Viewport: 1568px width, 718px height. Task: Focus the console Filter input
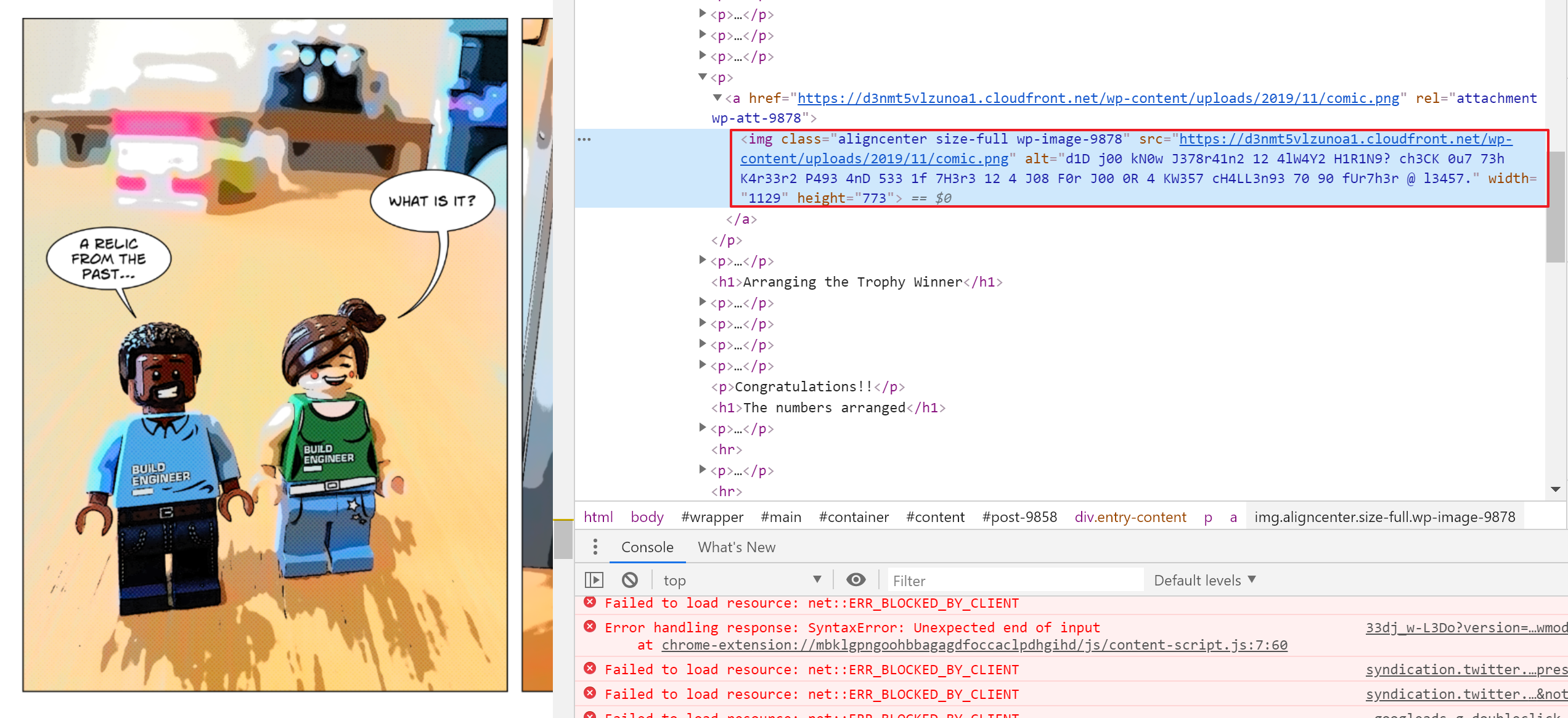click(x=1014, y=580)
